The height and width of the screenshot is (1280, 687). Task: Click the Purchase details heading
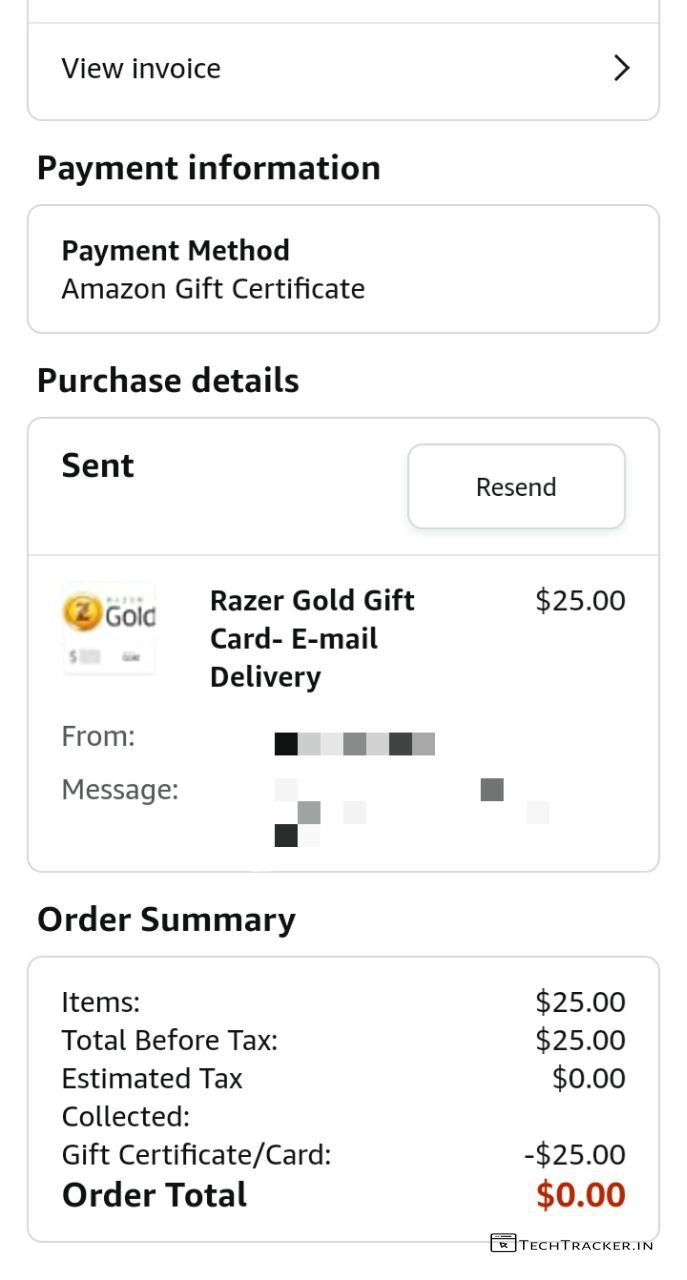168,381
